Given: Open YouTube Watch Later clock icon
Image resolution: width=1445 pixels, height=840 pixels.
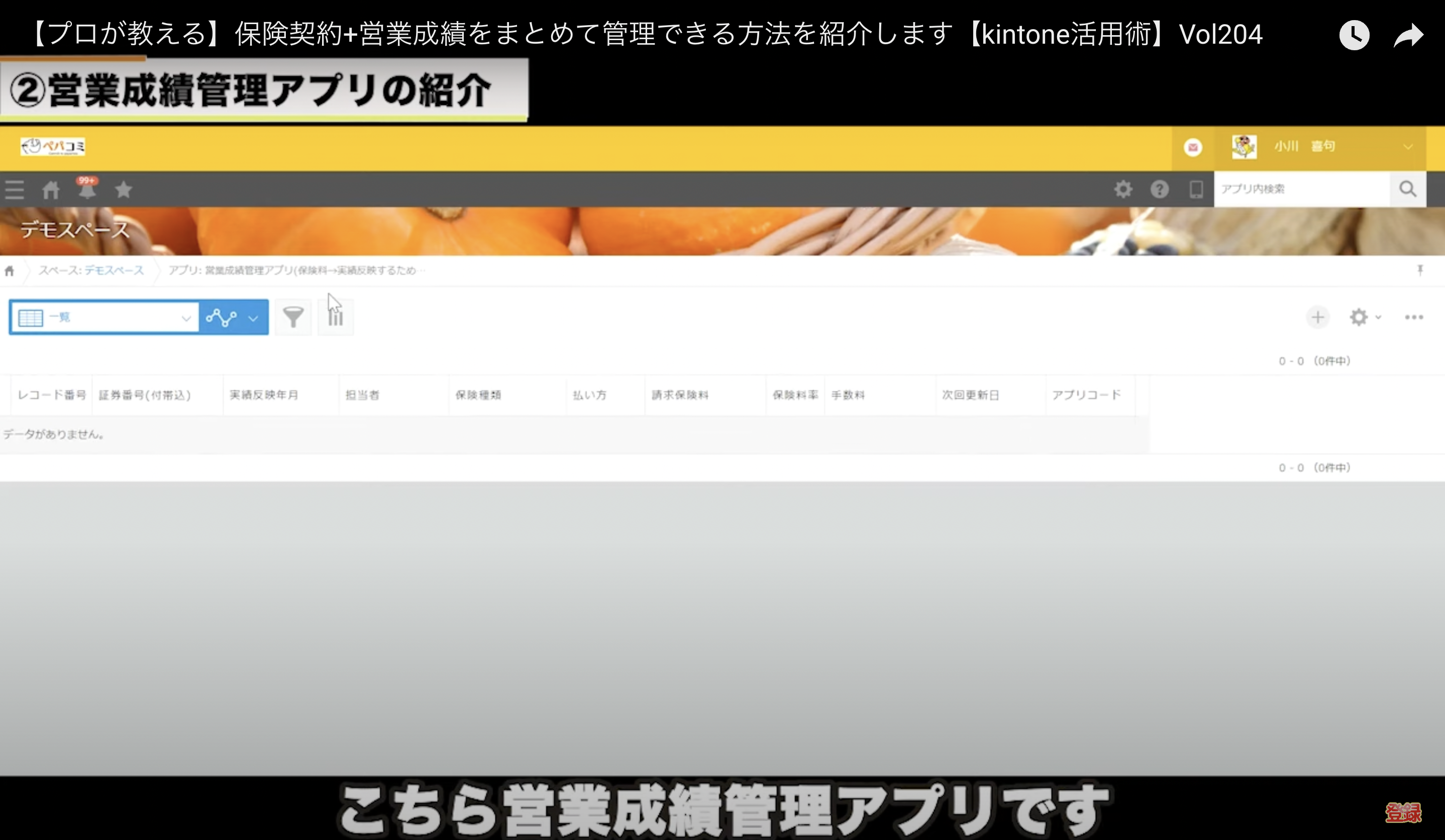Looking at the screenshot, I should (x=1354, y=36).
